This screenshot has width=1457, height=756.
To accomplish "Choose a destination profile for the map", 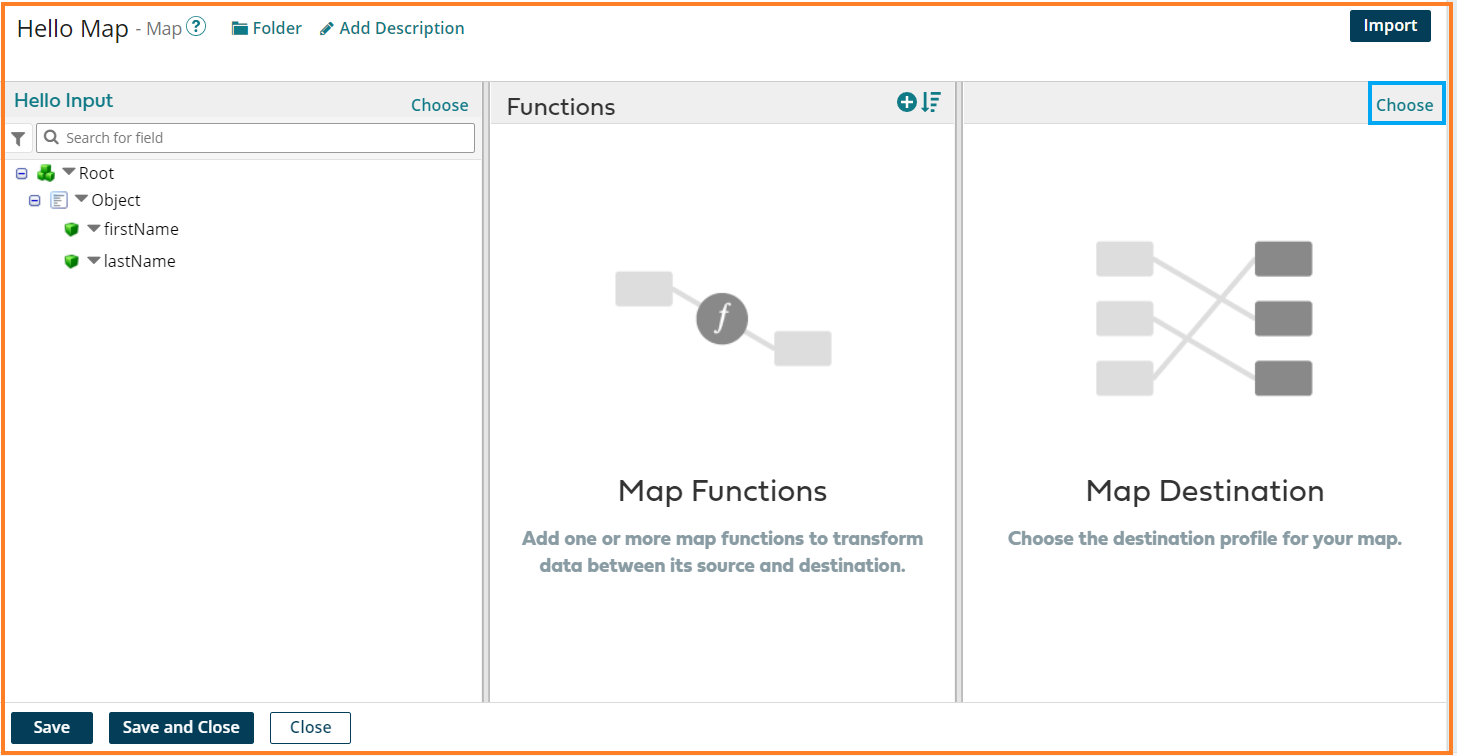I will 1404,105.
